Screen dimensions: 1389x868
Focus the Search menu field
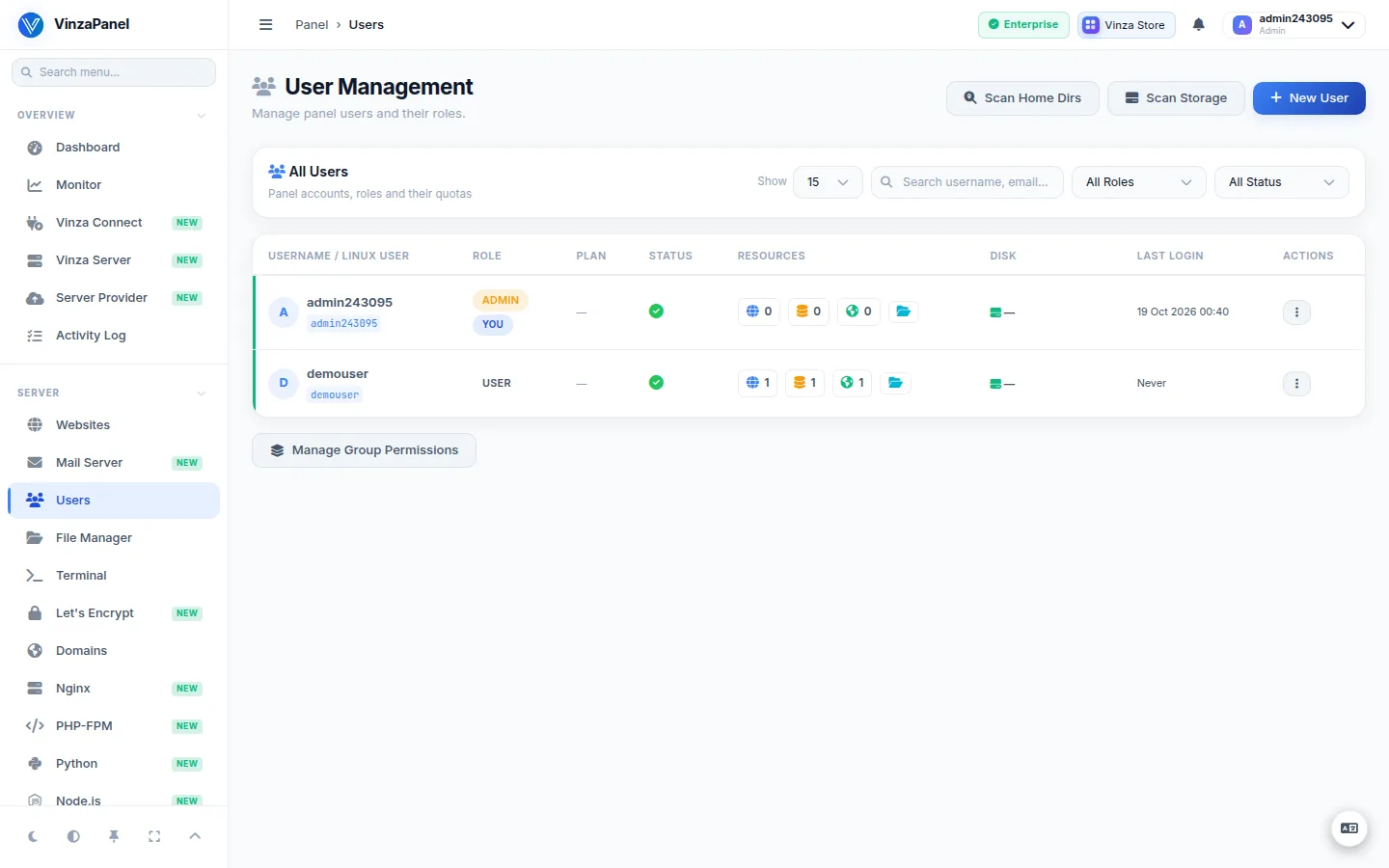click(114, 72)
